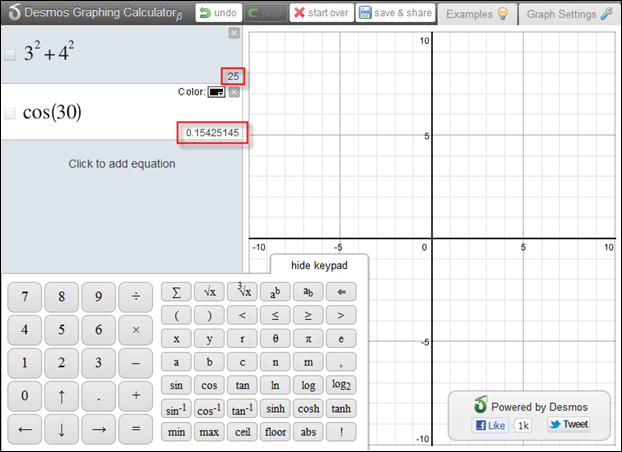The image size is (622, 452).
Task: Click the backspace key on keypad
Action: (x=341, y=292)
